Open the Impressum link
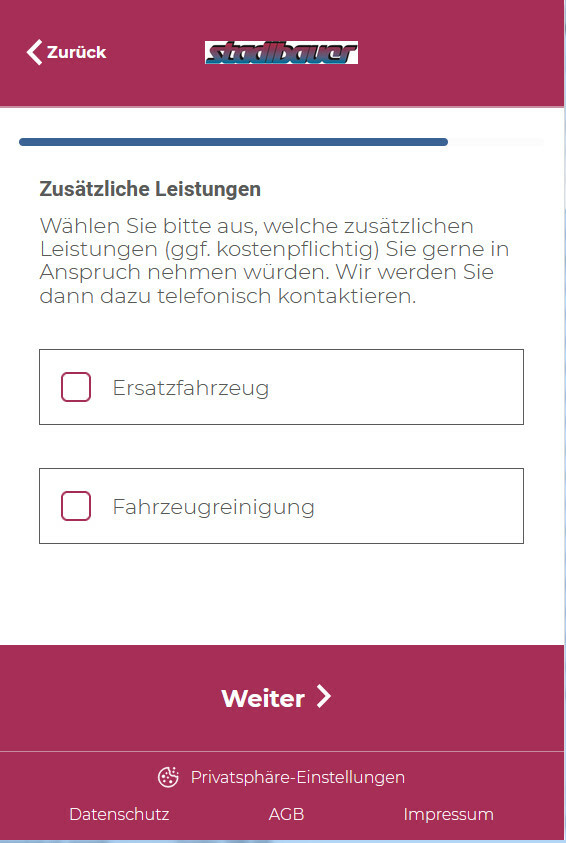Viewport: 566px width, 843px height. [x=448, y=815]
